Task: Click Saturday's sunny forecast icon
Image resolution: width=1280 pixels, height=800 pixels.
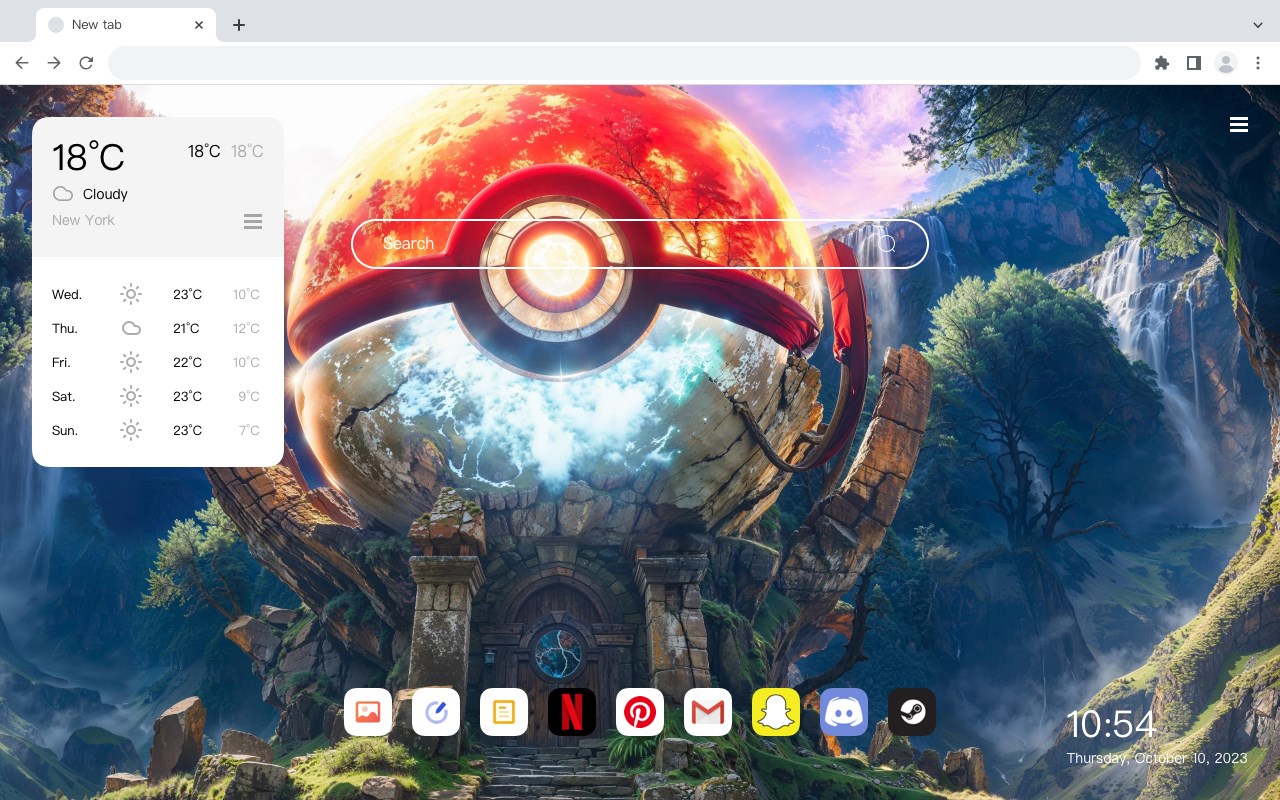Action: (x=131, y=396)
